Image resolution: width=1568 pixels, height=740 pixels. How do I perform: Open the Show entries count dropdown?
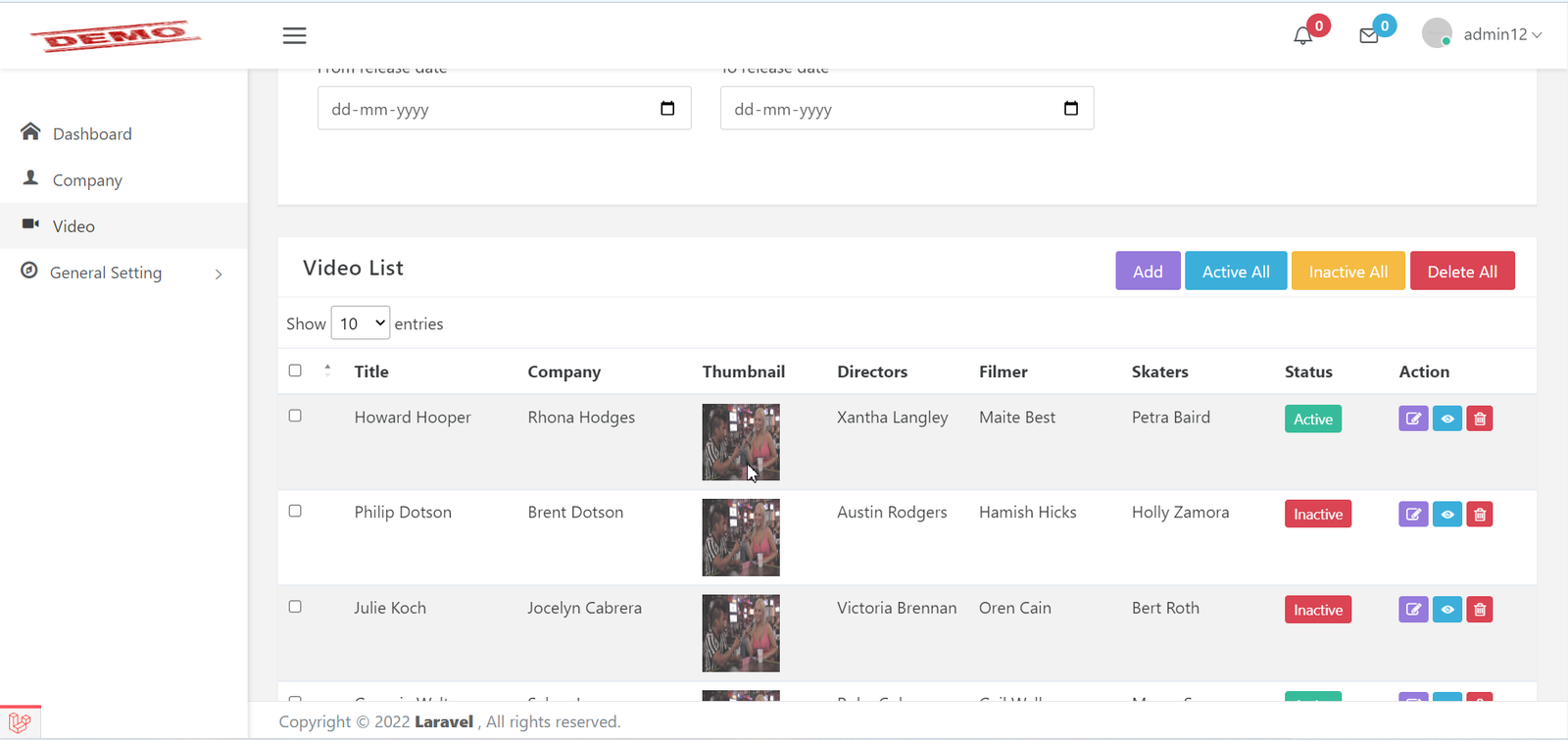click(x=361, y=323)
